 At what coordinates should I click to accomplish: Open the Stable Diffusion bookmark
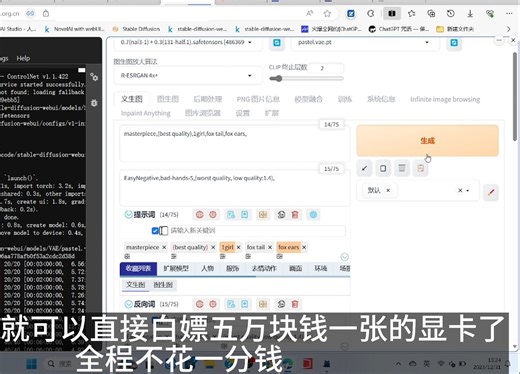[x=136, y=29]
